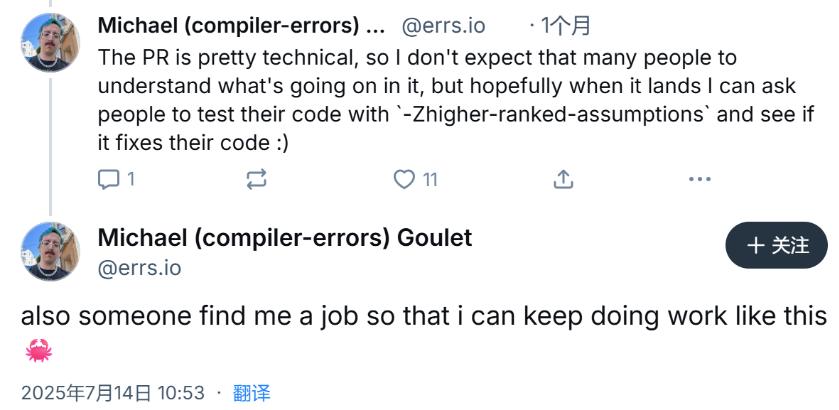The image size is (839, 410).
Task: Like the post with the heart icon
Action: tap(404, 179)
